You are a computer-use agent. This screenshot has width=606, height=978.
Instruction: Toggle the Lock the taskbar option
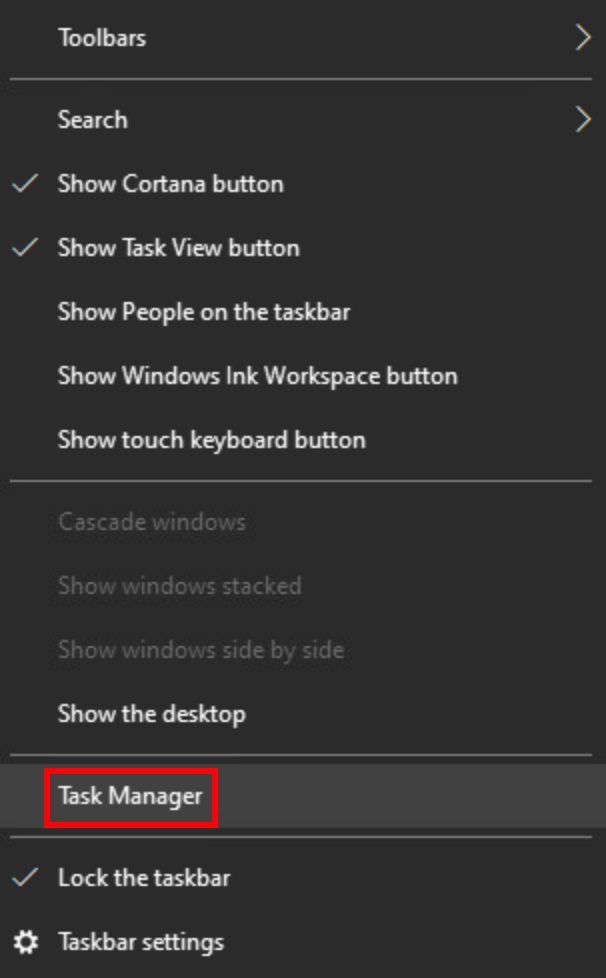point(144,878)
